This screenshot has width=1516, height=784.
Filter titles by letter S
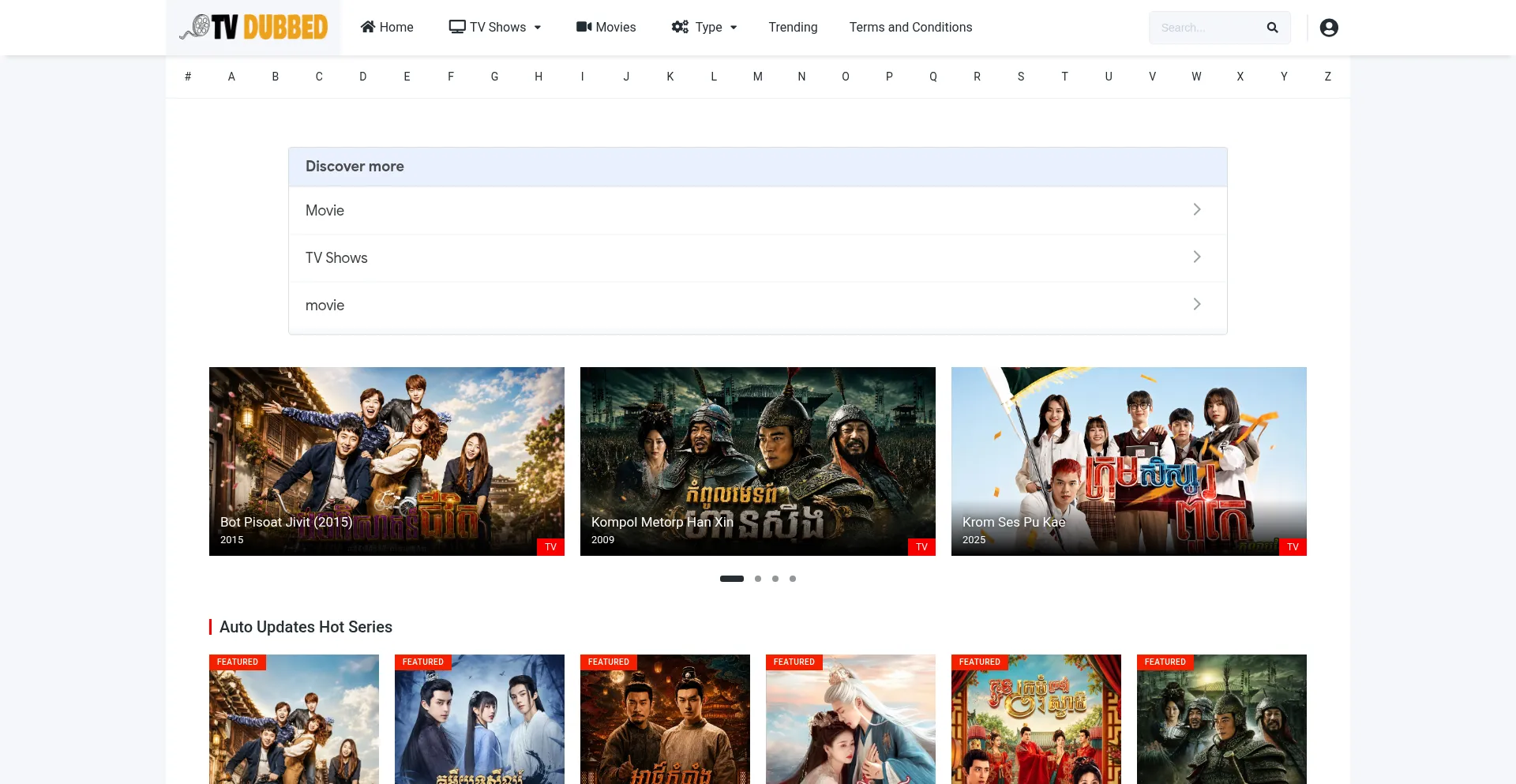tap(1021, 77)
